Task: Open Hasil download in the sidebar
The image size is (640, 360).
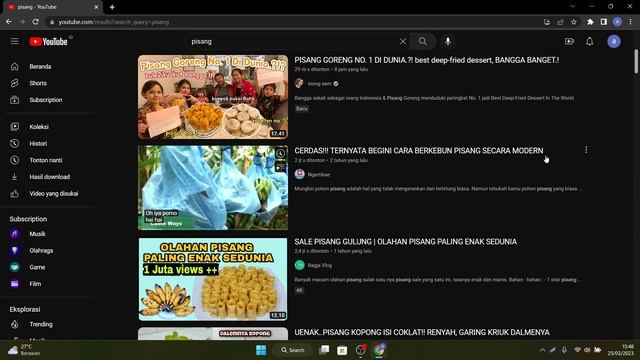Action: point(49,177)
